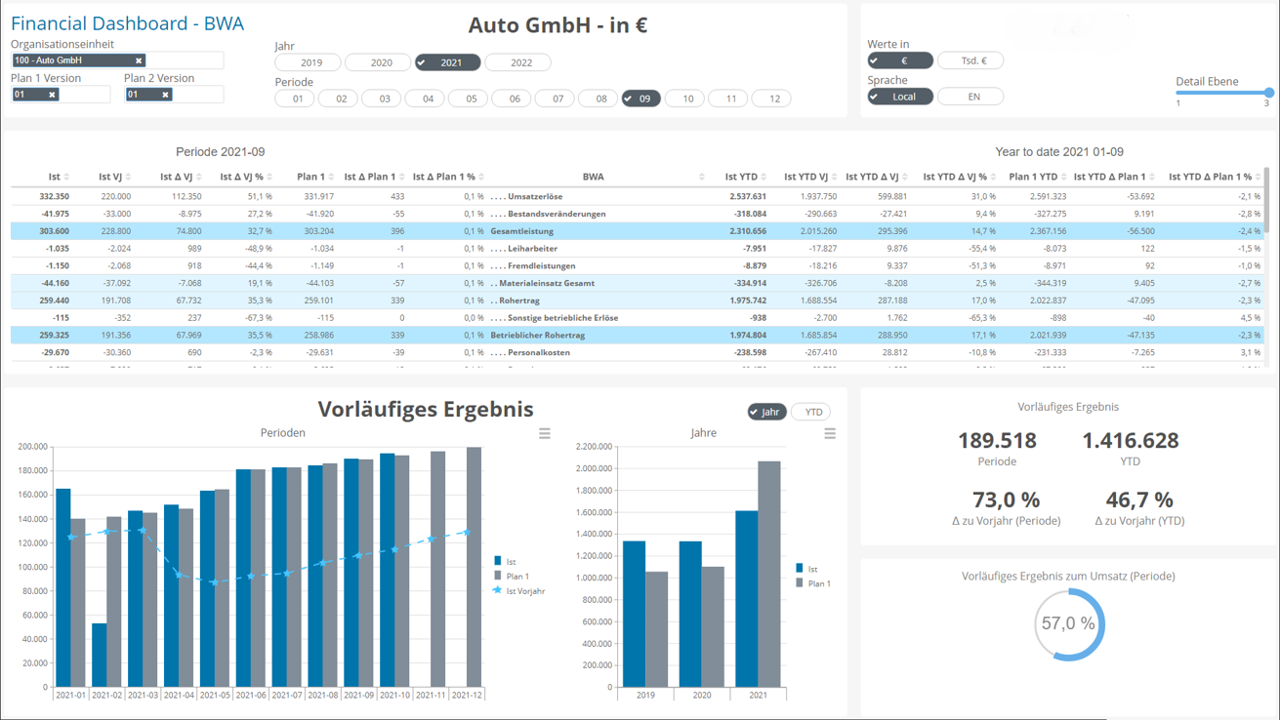Toggle Ist series in Perioden chart legend
Image resolution: width=1280 pixels, height=720 pixels.
(510, 561)
